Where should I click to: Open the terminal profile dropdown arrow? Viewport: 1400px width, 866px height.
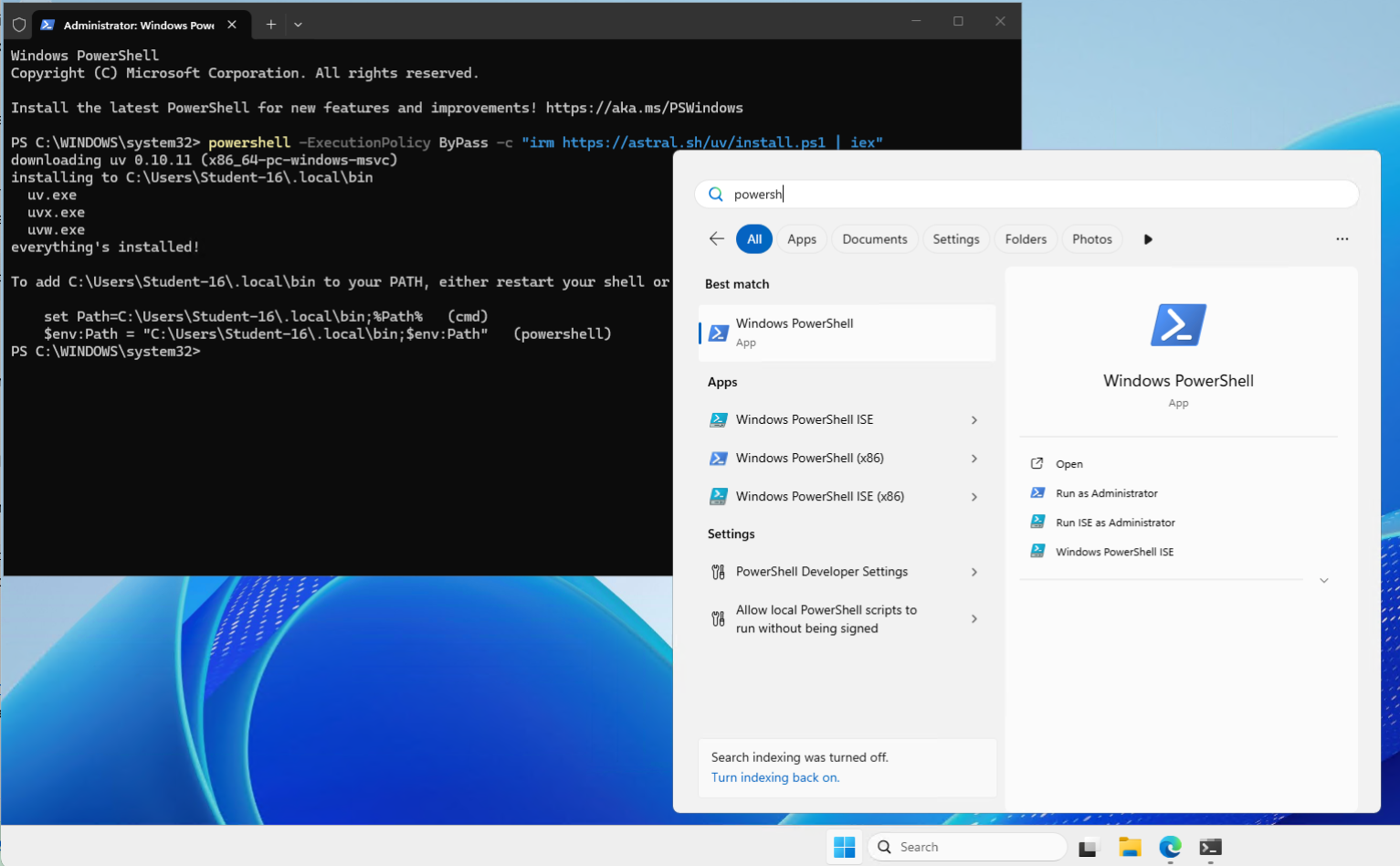(298, 25)
